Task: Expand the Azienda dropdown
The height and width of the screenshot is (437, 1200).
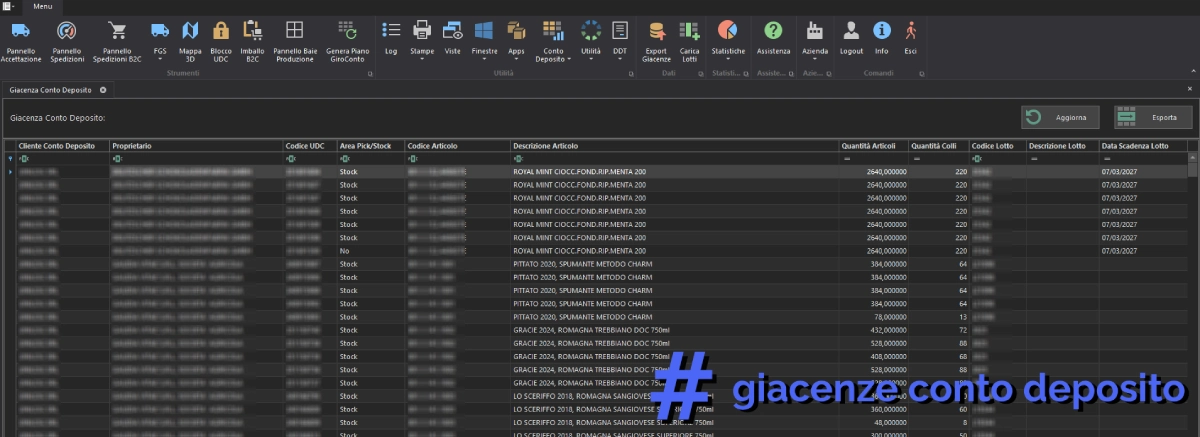Action: pyautogui.click(x=815, y=58)
